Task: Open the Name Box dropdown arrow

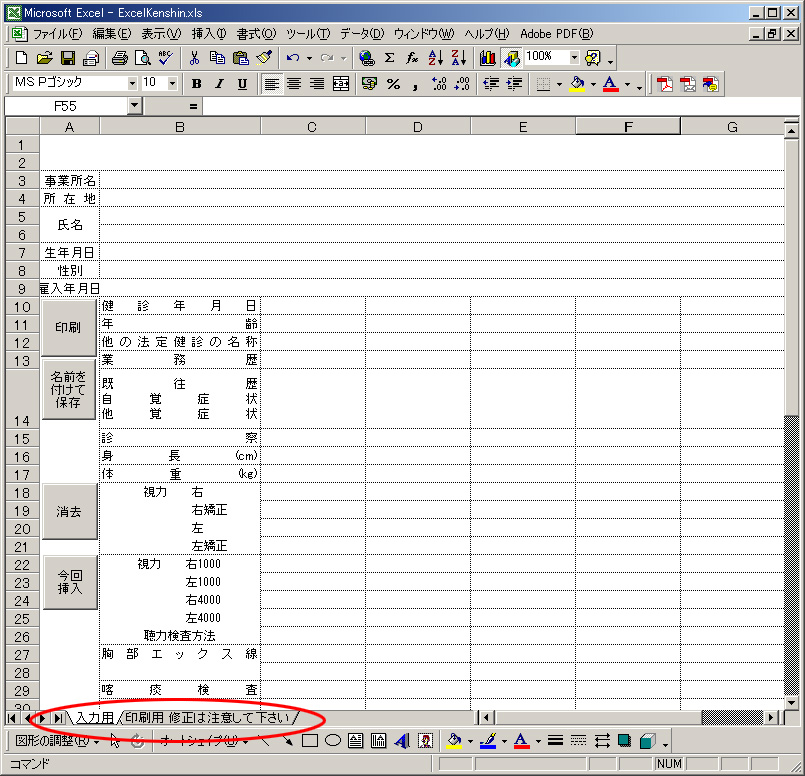Action: click(135, 105)
